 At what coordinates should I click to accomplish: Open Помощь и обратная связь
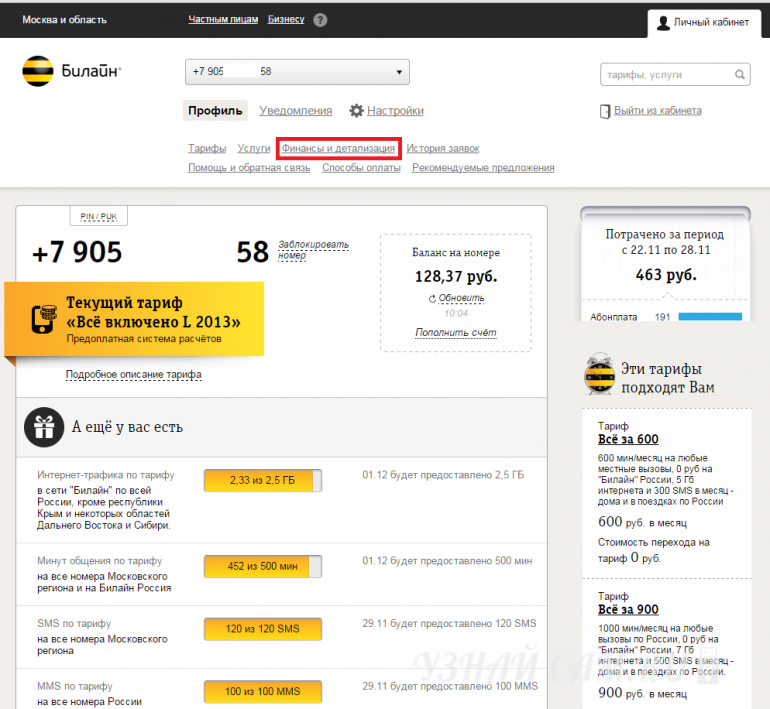coord(249,168)
